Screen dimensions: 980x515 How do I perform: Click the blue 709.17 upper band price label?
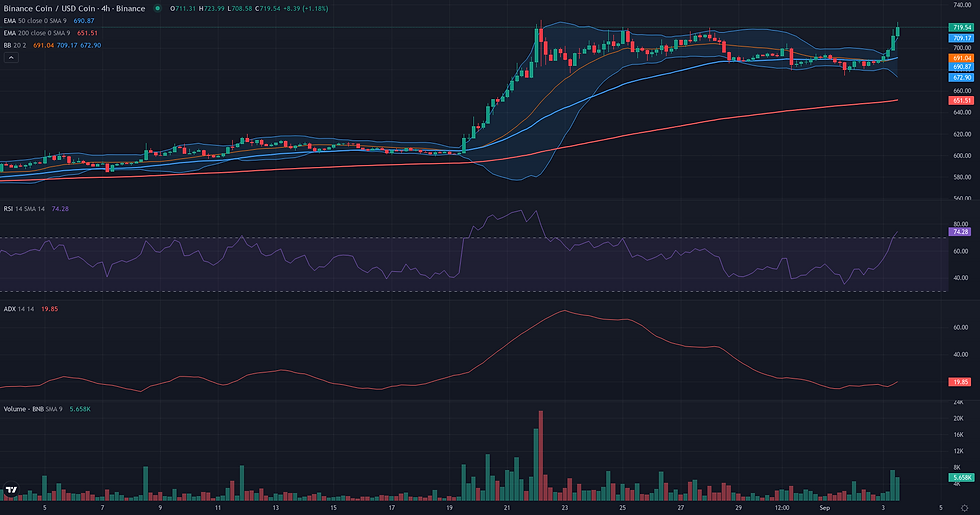pos(961,38)
